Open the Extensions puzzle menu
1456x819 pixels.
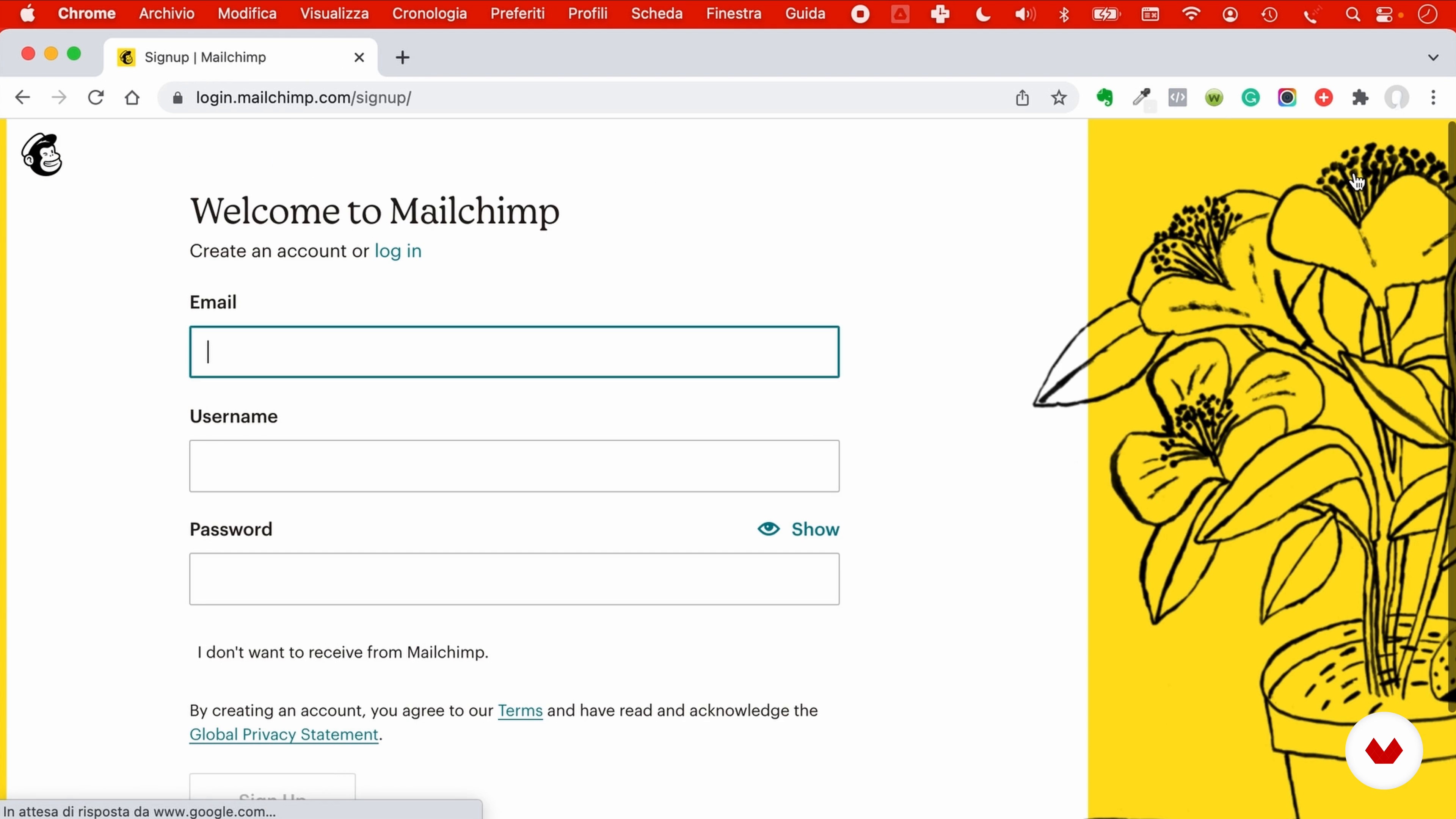pos(1360,98)
